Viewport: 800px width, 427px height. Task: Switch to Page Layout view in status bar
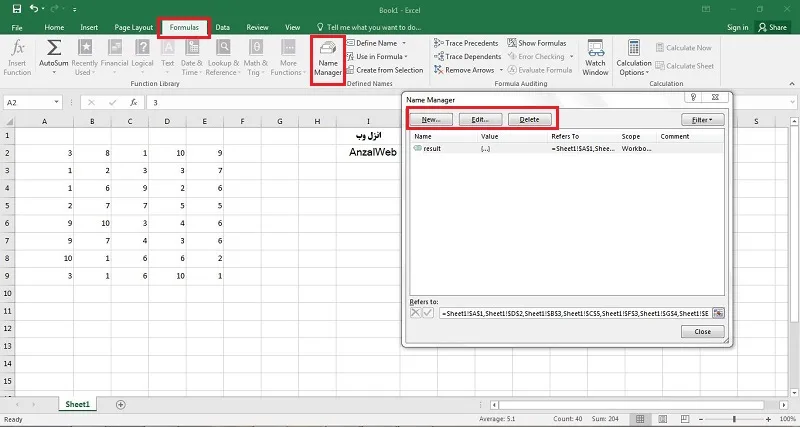click(x=662, y=419)
